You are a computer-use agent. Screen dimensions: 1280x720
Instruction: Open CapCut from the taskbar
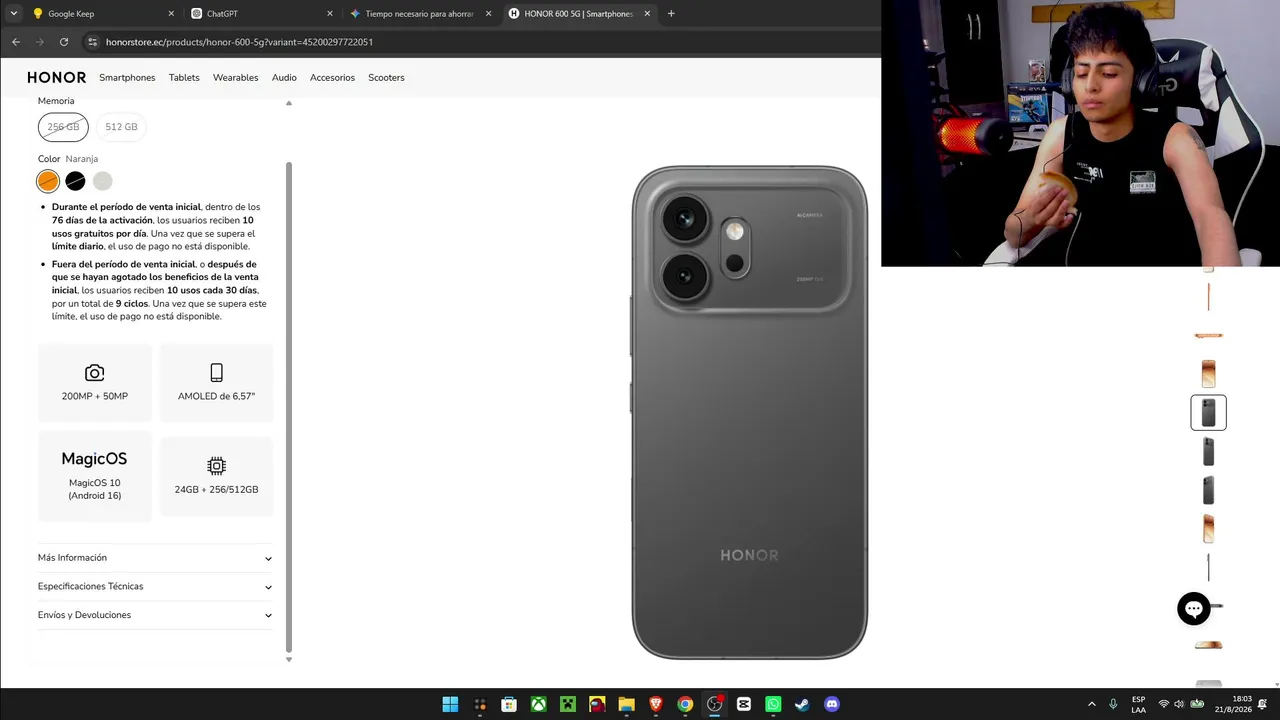pos(744,704)
